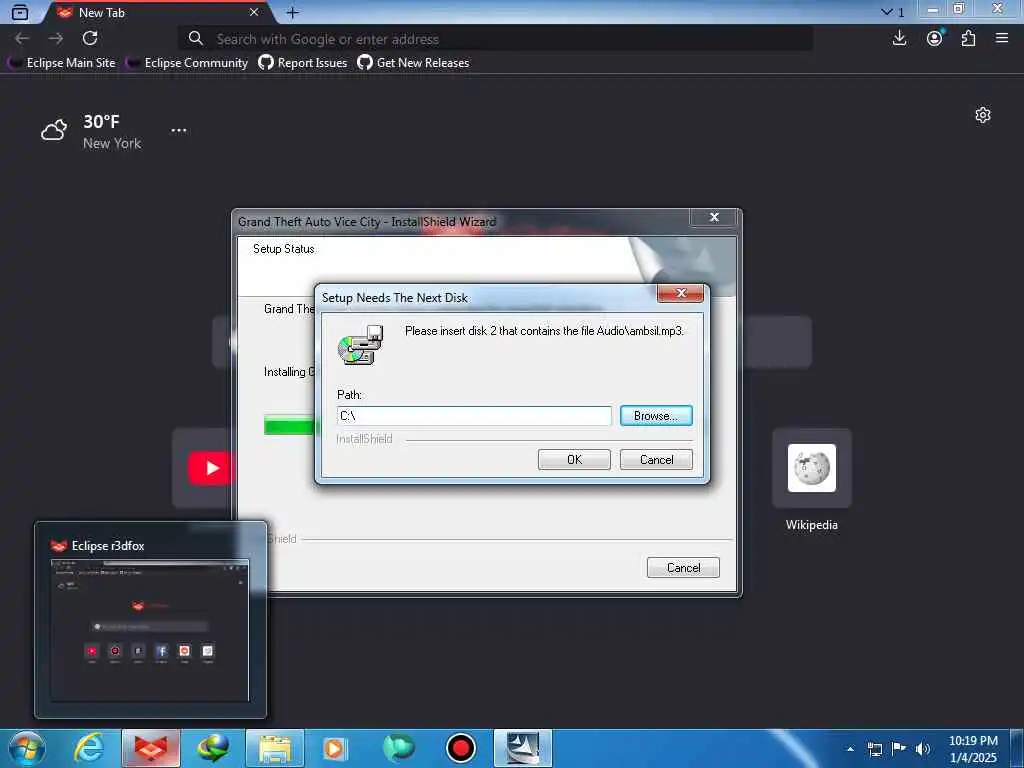Show hidden system tray icons
The image size is (1024, 768).
[x=850, y=749]
